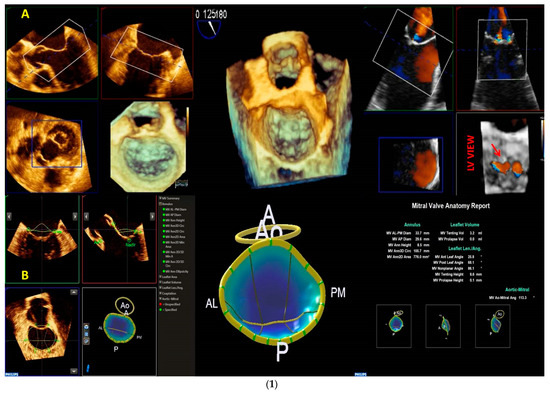Click the Annulus heading in the anatomy report
The width and height of the screenshot is (550, 394).
(412, 225)
